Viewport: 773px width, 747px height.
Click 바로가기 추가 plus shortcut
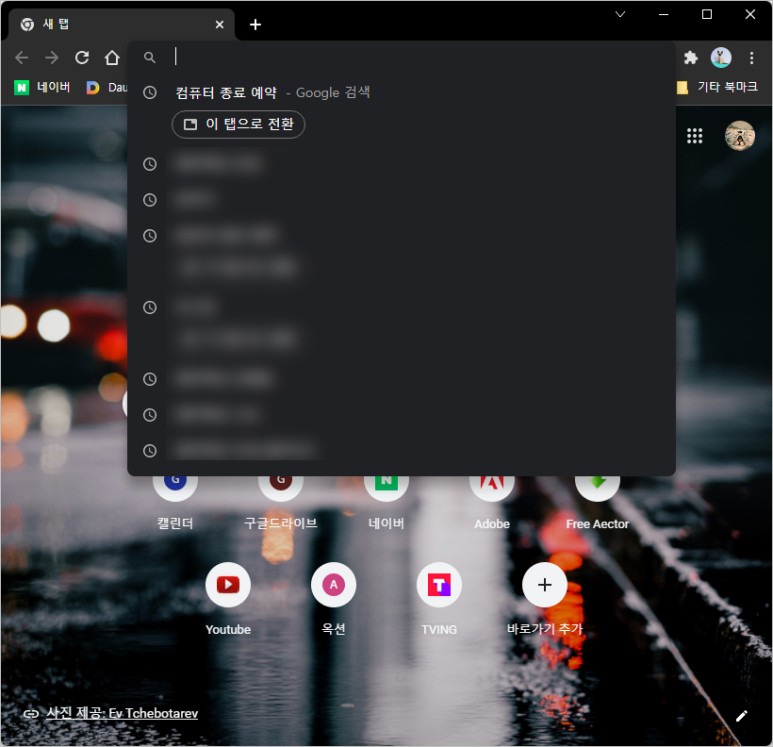(544, 597)
